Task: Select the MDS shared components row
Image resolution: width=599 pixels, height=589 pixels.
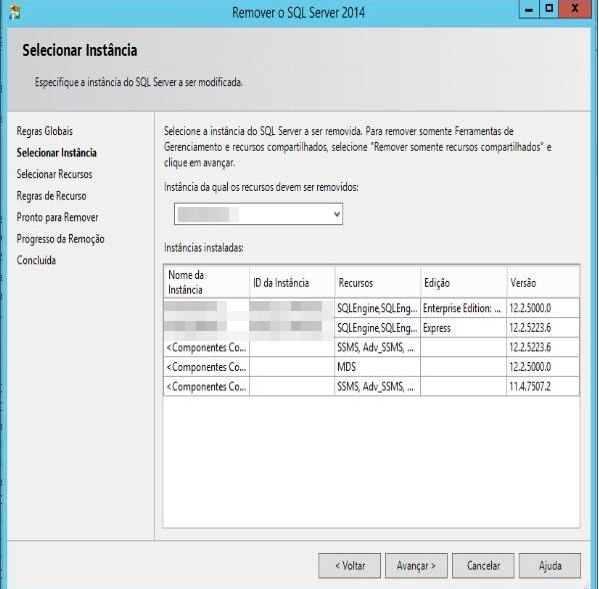Action: pos(371,367)
